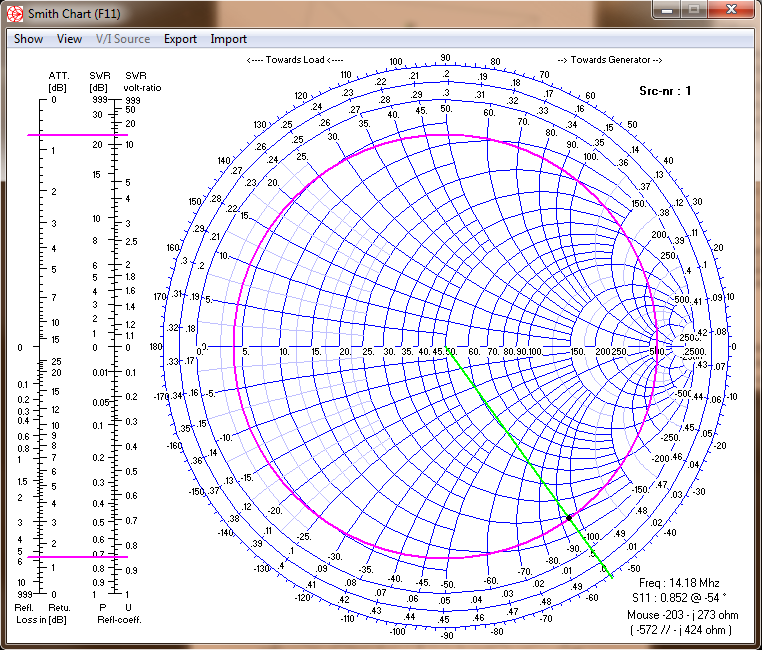Screen dimensions: 762x650
Task: Open the View menu
Action: (69, 39)
